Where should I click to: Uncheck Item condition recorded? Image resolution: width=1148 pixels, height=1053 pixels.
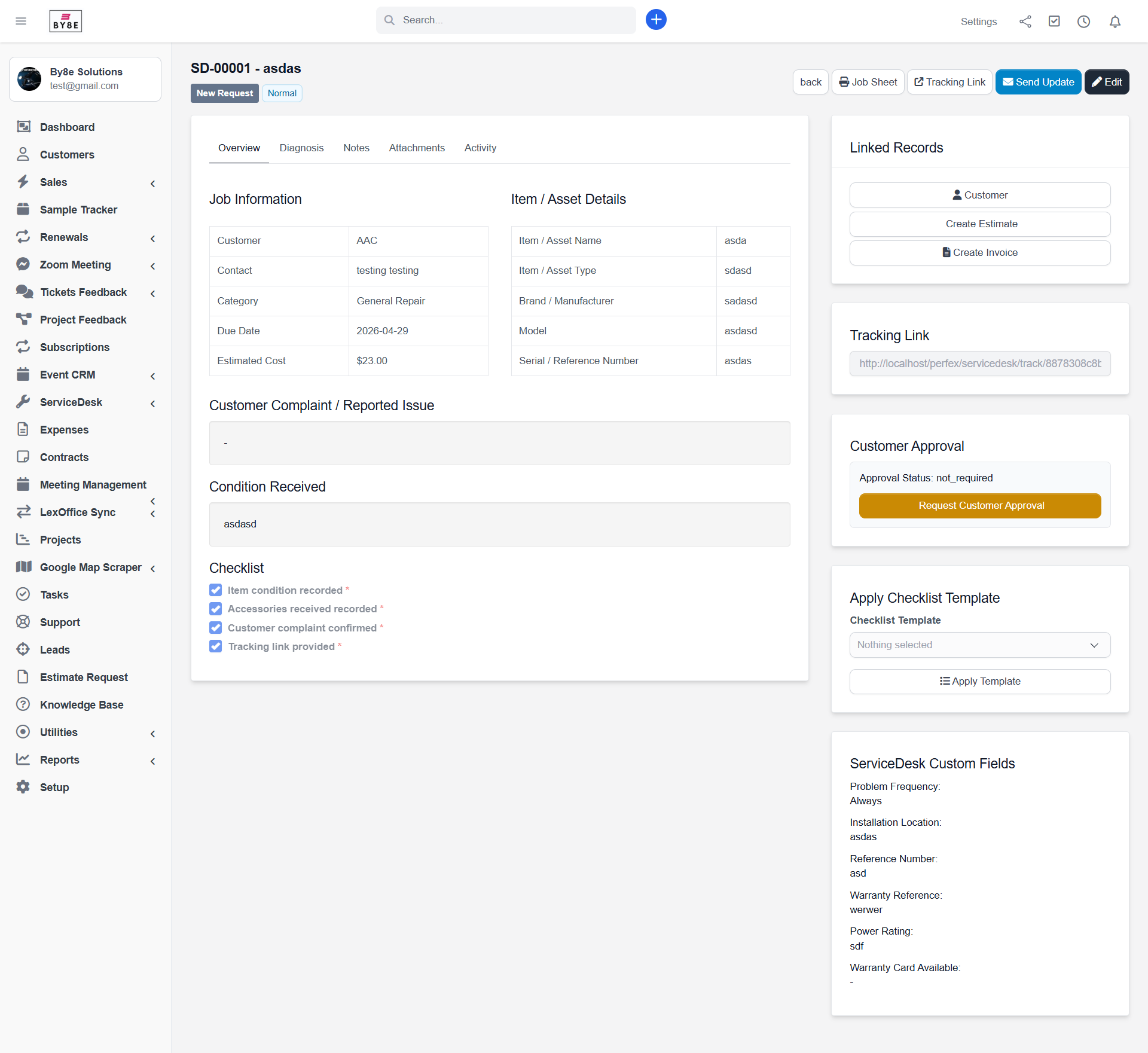point(215,590)
